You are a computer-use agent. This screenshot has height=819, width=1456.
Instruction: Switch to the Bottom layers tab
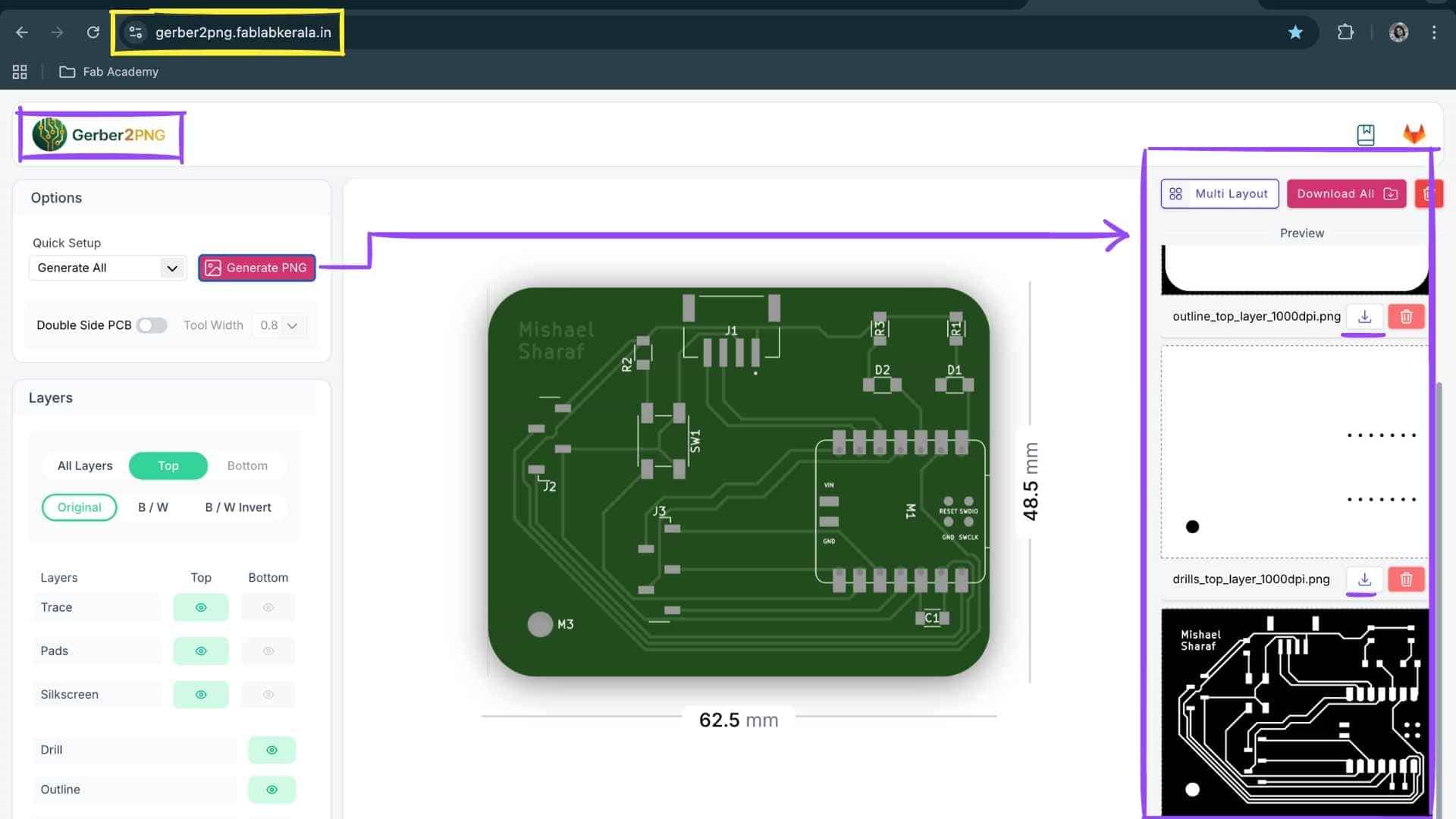tap(247, 466)
